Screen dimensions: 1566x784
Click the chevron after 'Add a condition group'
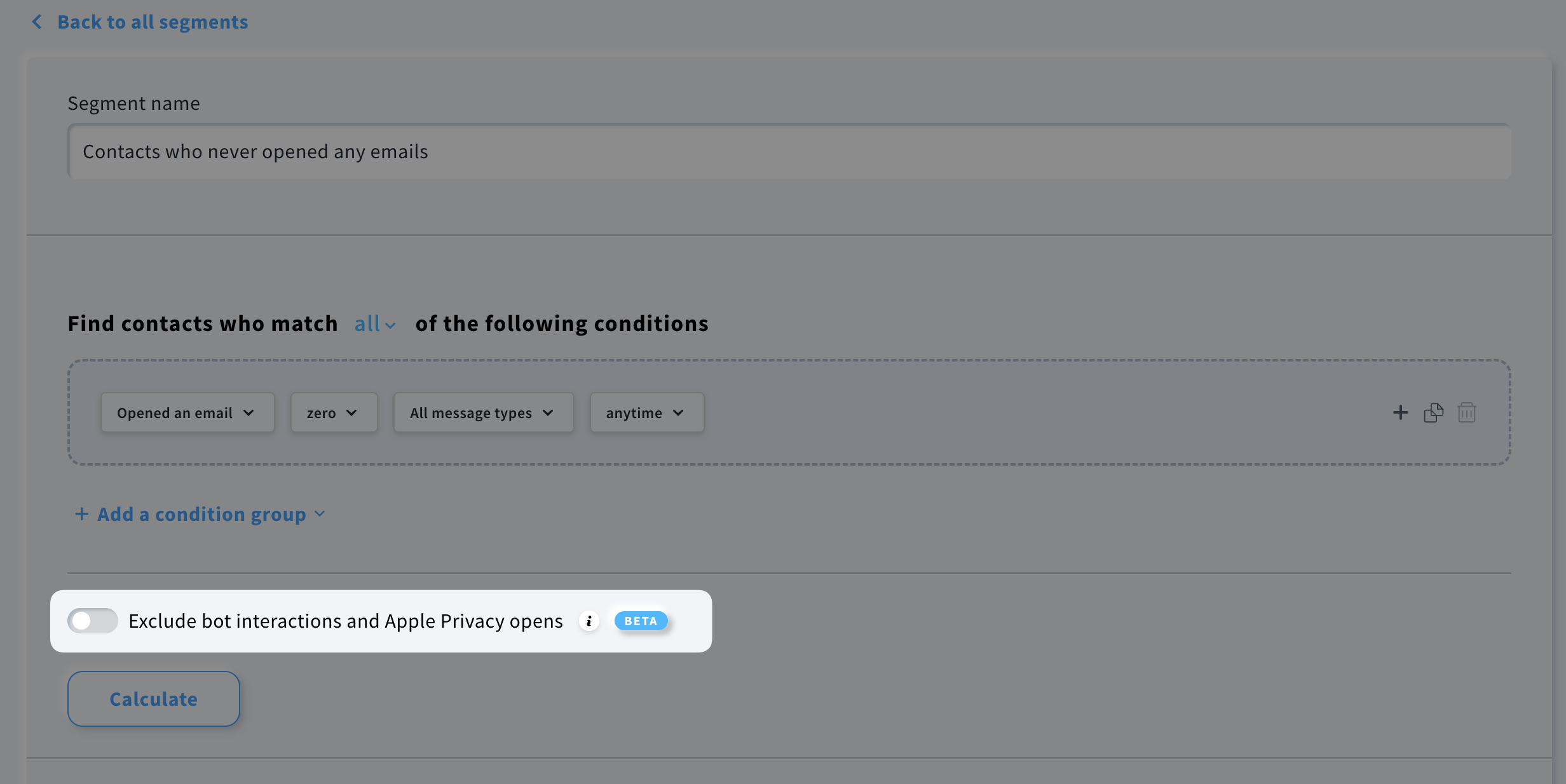click(320, 514)
